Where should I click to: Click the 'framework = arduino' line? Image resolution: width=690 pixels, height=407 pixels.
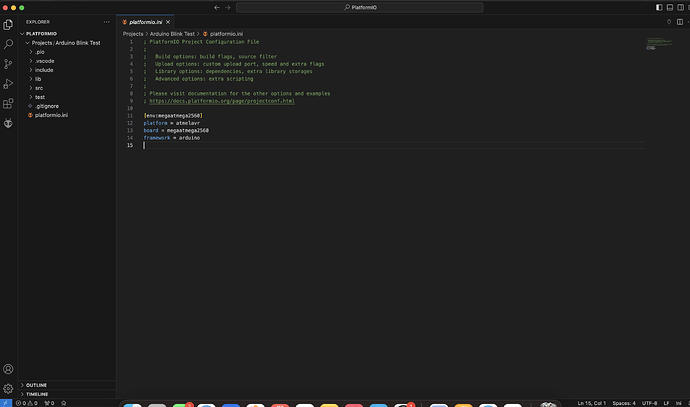172,138
